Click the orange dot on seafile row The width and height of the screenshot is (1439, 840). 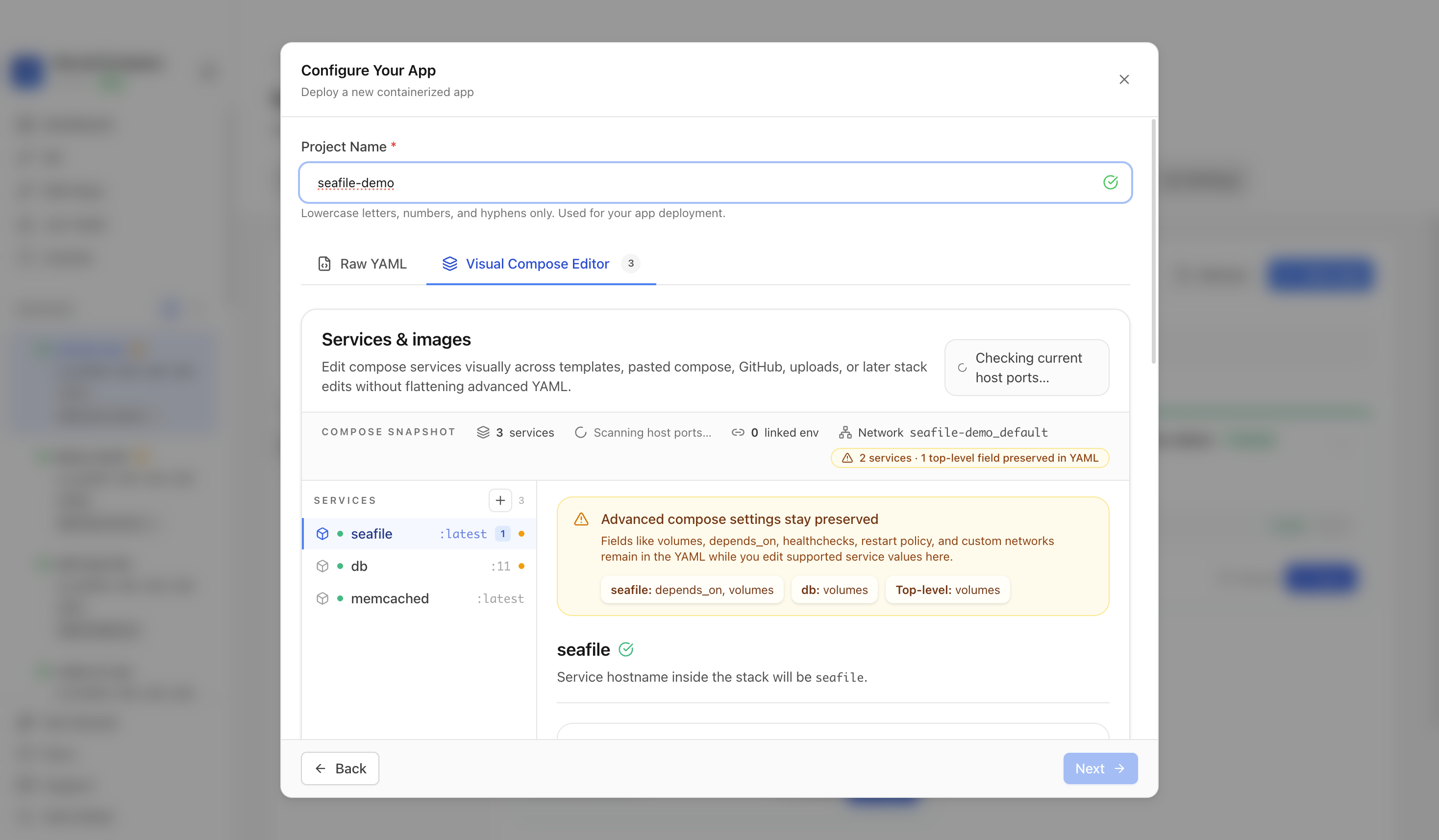521,534
